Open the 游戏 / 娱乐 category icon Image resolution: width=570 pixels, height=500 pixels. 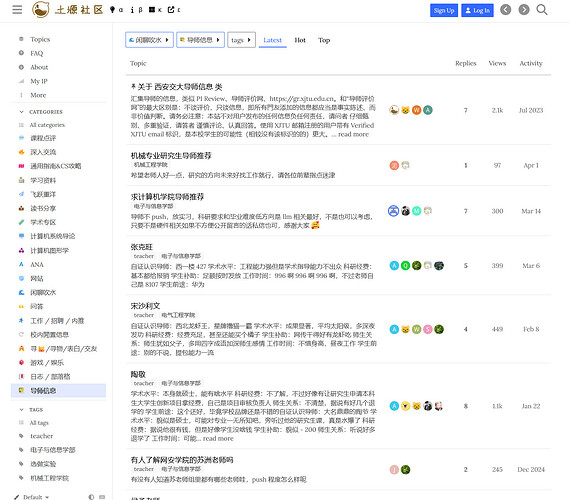pos(21,363)
